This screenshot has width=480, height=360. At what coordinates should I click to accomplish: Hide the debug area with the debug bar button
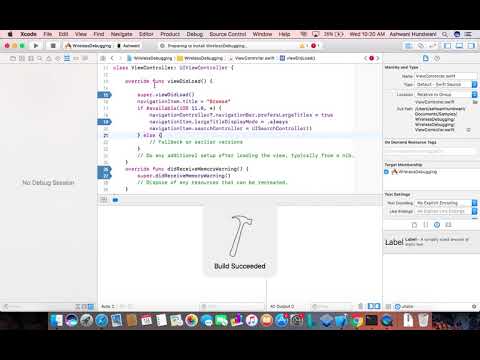click(104, 200)
